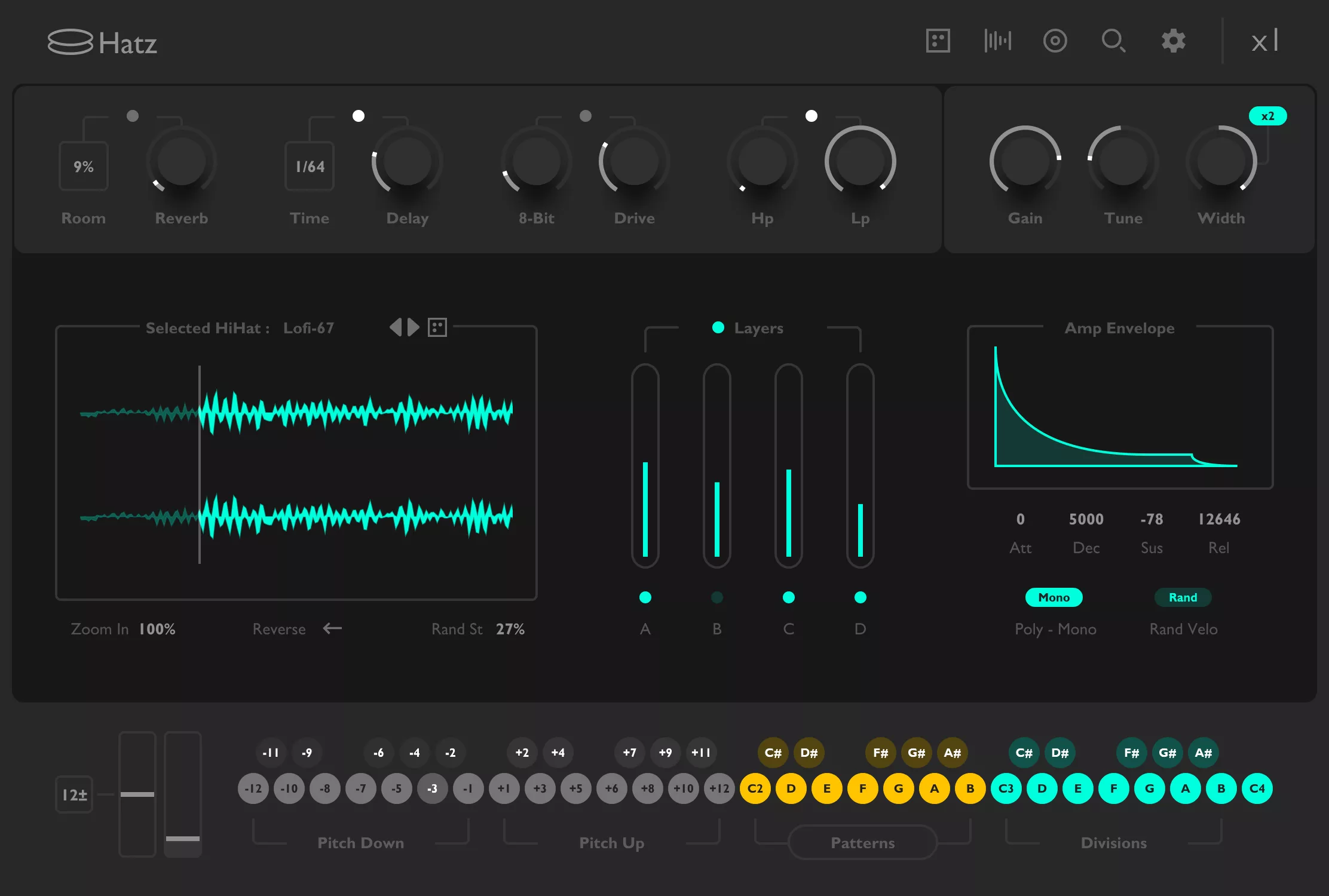Click the waveform icon in the header
The width and height of the screenshot is (1329, 896).
(x=997, y=41)
